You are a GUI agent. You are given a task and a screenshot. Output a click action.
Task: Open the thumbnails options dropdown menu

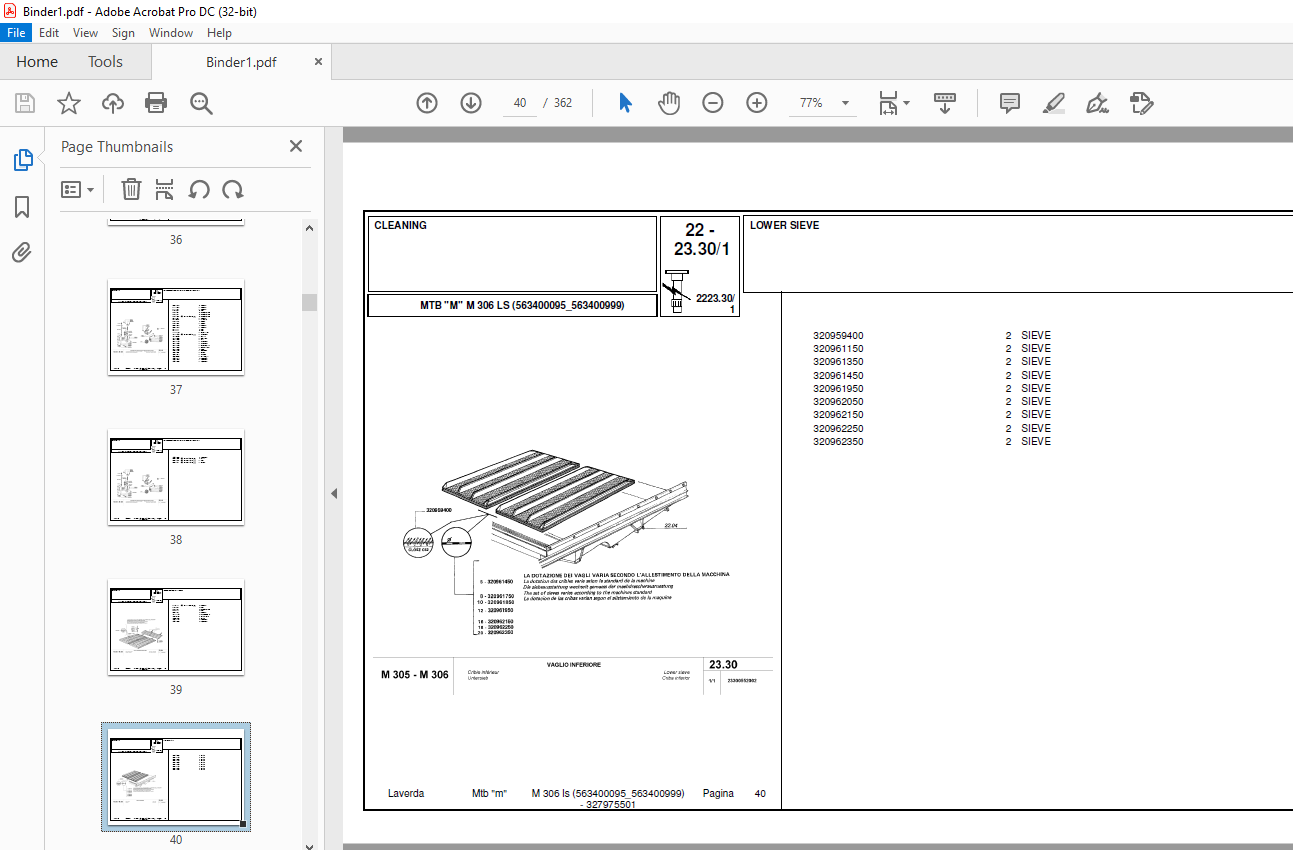tap(78, 189)
